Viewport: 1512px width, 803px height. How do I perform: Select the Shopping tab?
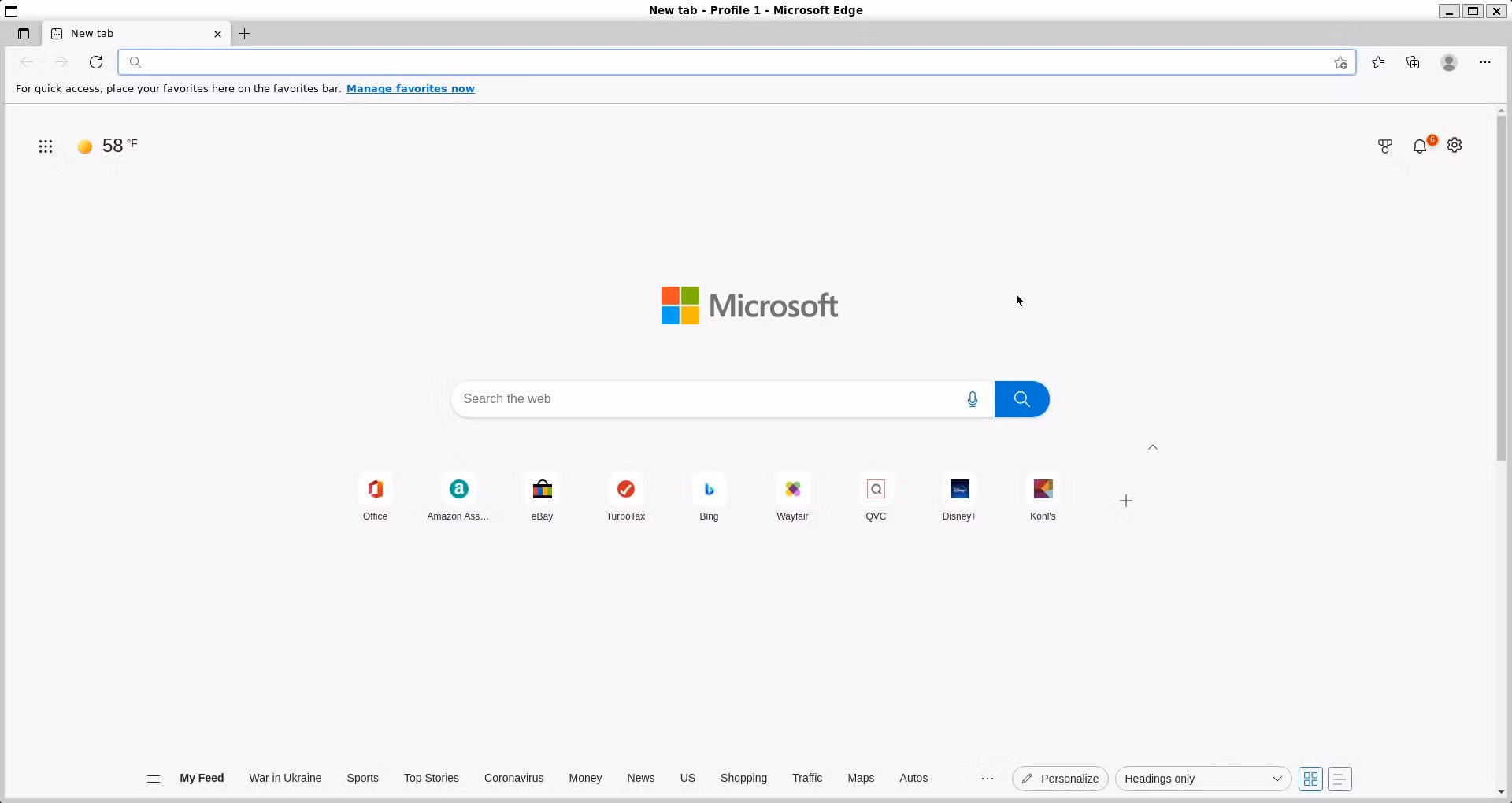tap(743, 778)
